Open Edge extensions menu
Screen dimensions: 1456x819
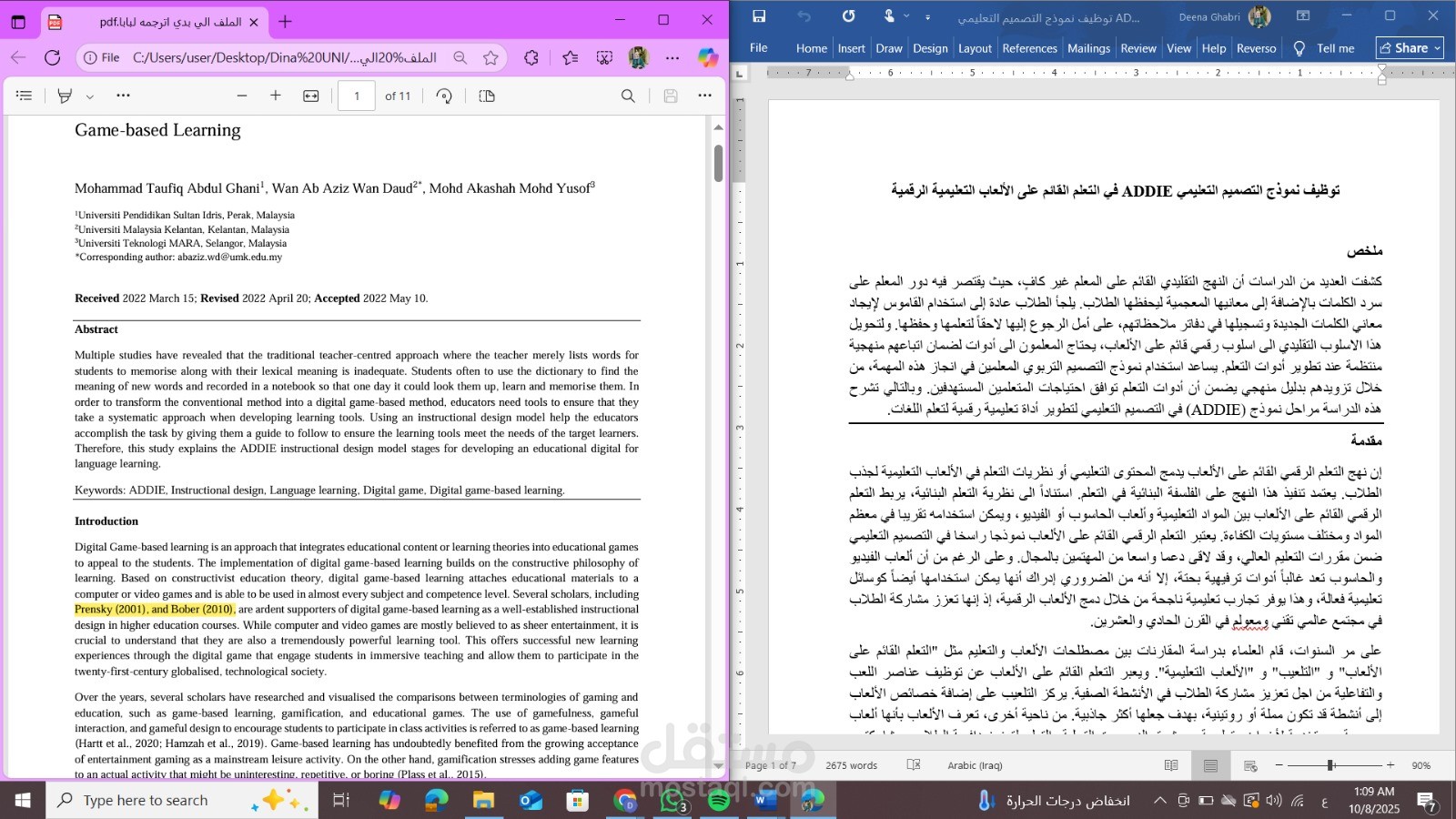pyautogui.click(x=531, y=57)
